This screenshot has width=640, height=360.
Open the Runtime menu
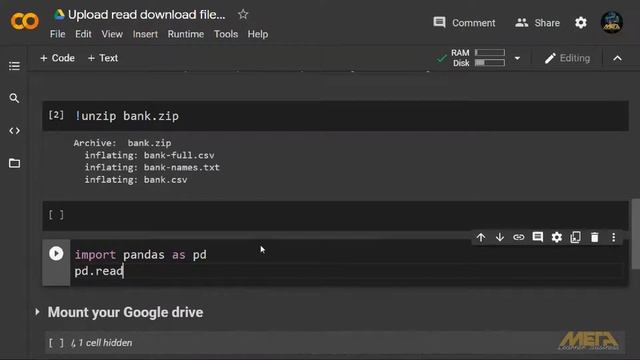coord(186,34)
